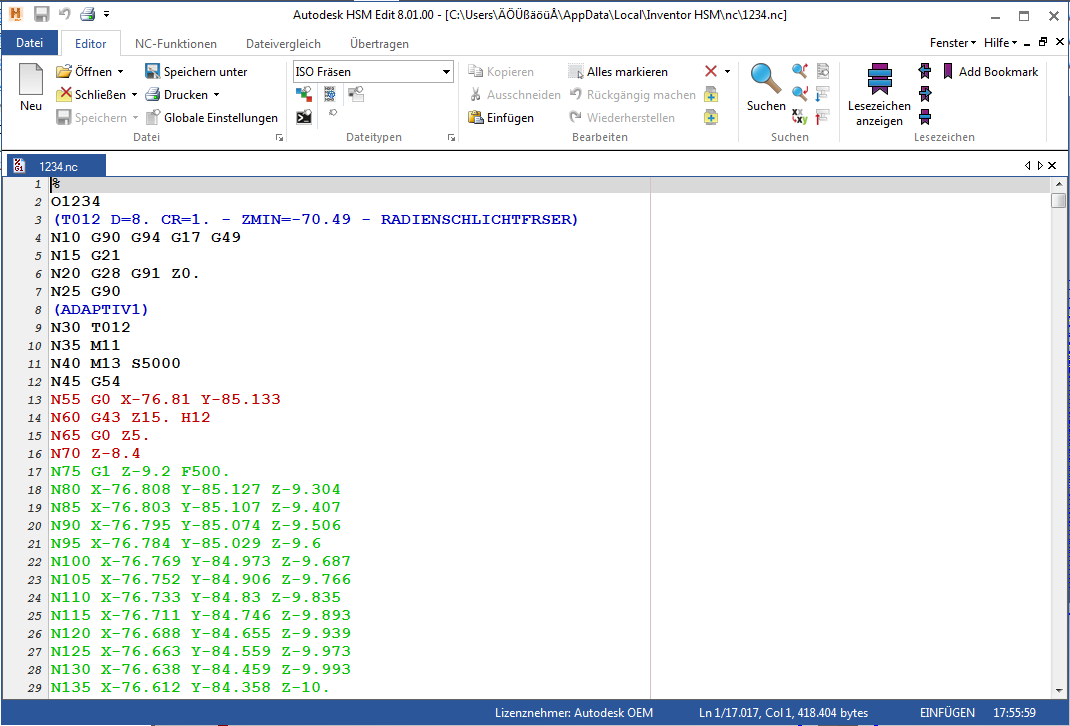
Task: Click the red line "N60 G43 Z15. H12"
Action: point(130,417)
